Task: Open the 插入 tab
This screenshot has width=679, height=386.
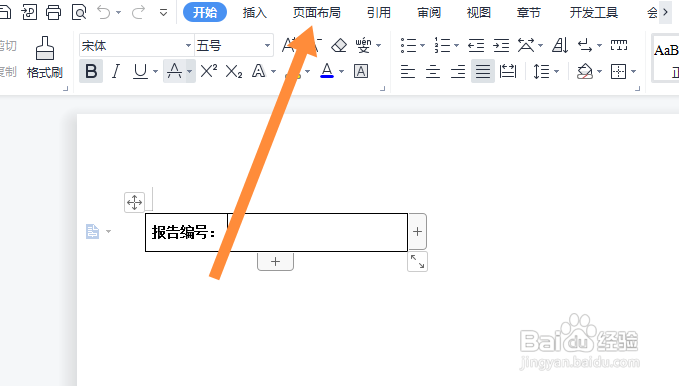Action: coord(255,13)
